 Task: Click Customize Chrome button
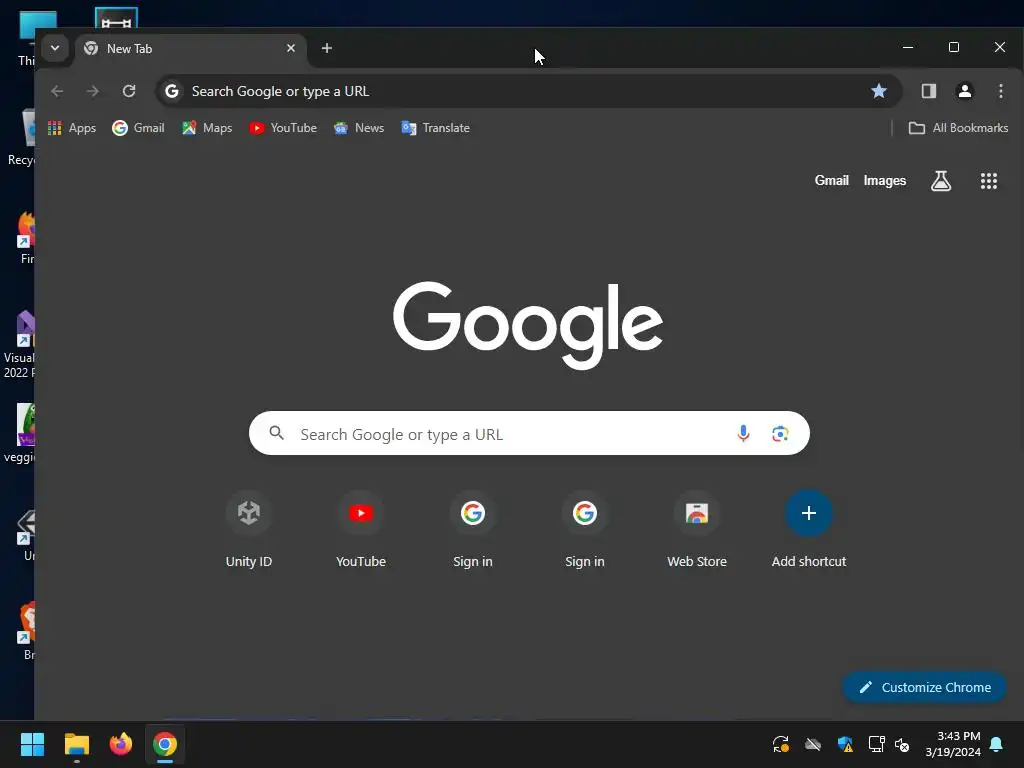pyautogui.click(x=925, y=688)
